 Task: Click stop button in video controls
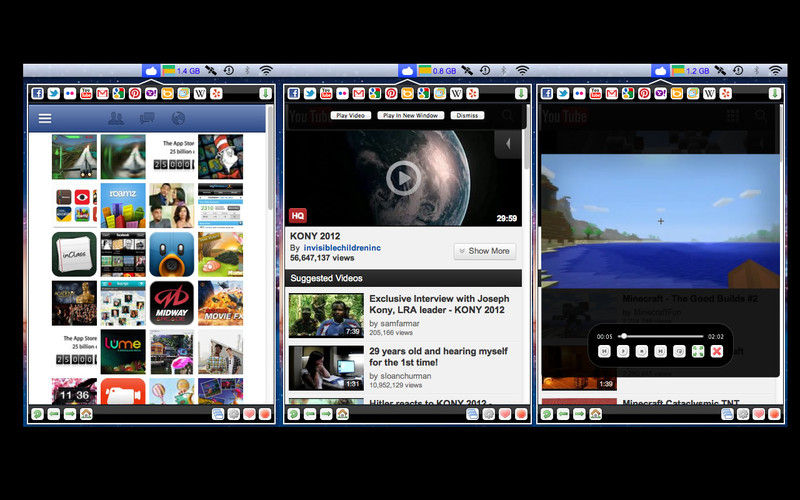(x=642, y=351)
